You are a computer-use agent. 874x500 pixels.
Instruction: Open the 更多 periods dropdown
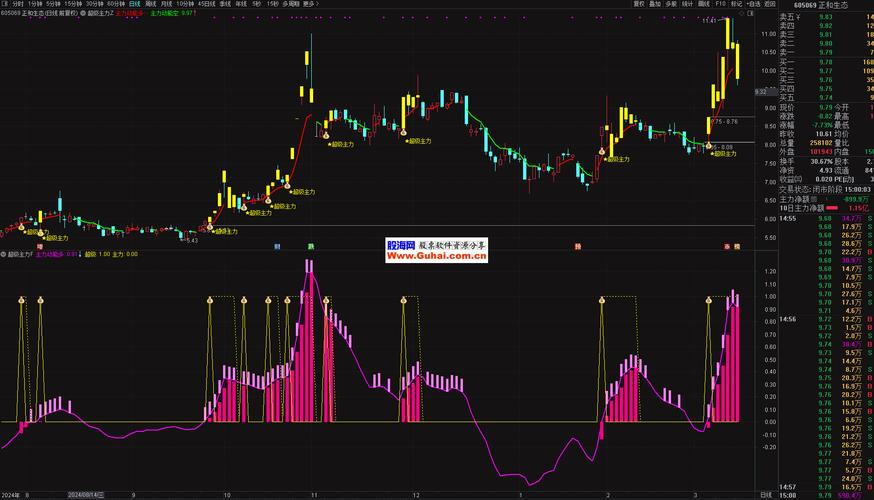click(310, 4)
